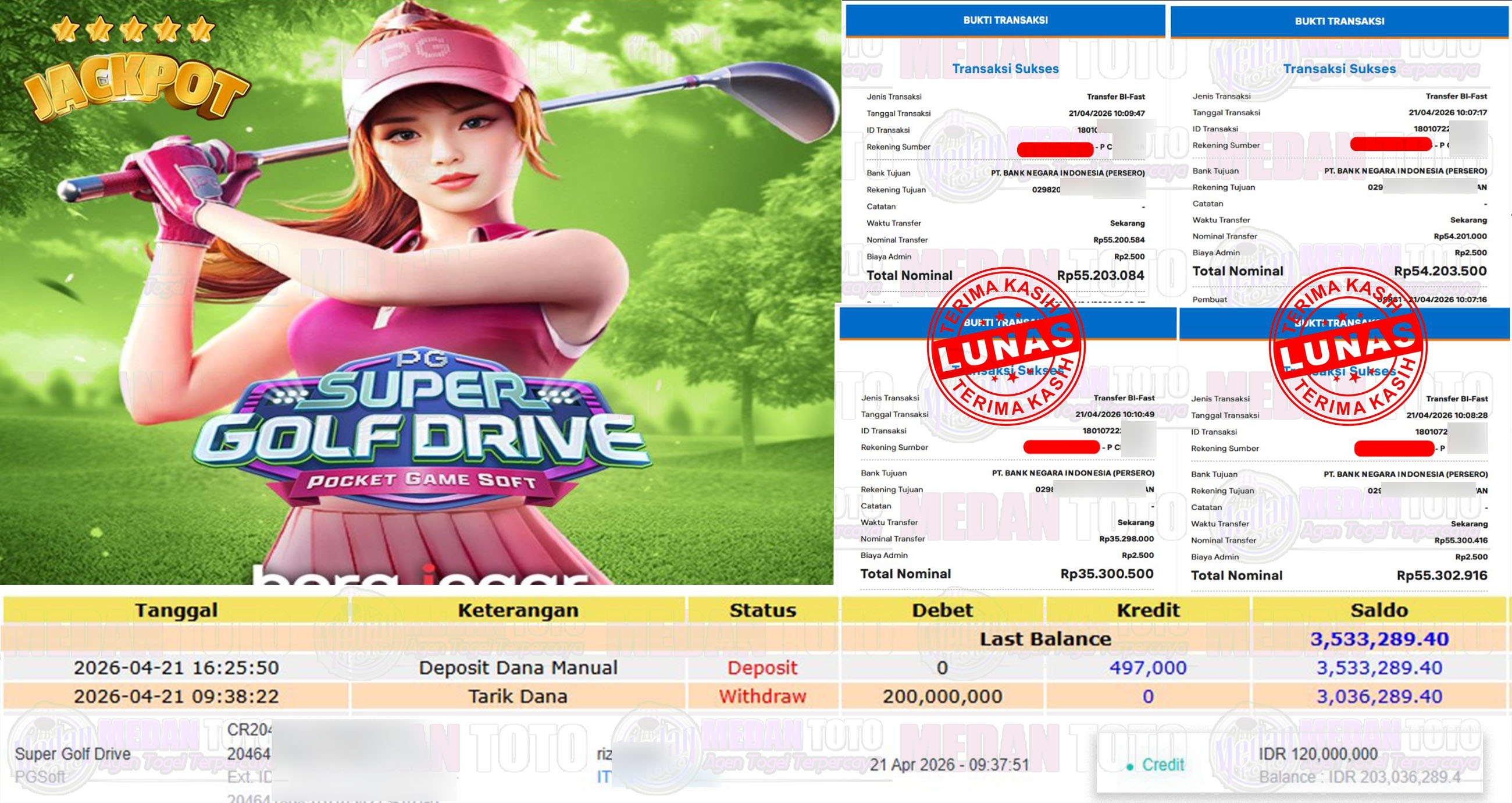This screenshot has width=1512, height=803.
Task: Click the receipt date 21/04/2026 10:09:47
Action: 1107,113
